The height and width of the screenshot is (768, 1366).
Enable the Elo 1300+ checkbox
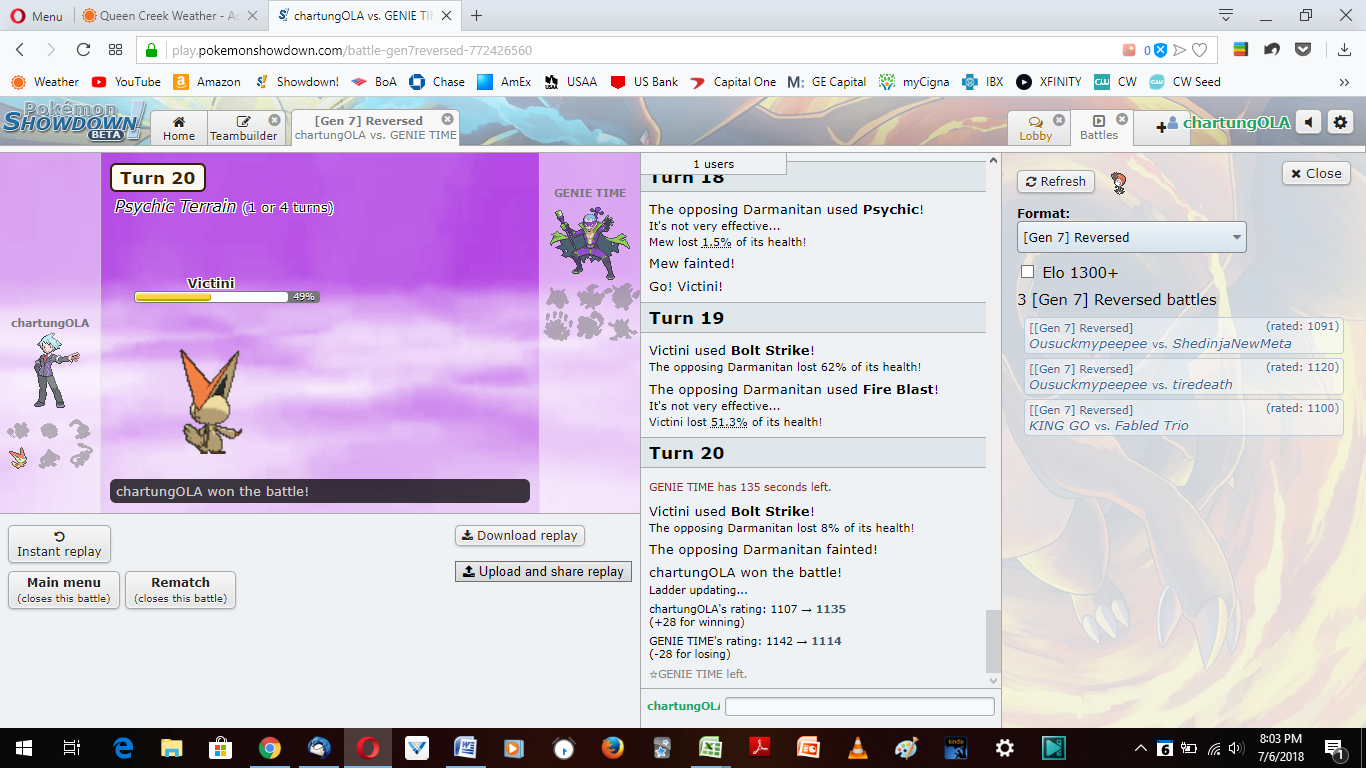click(x=1027, y=272)
